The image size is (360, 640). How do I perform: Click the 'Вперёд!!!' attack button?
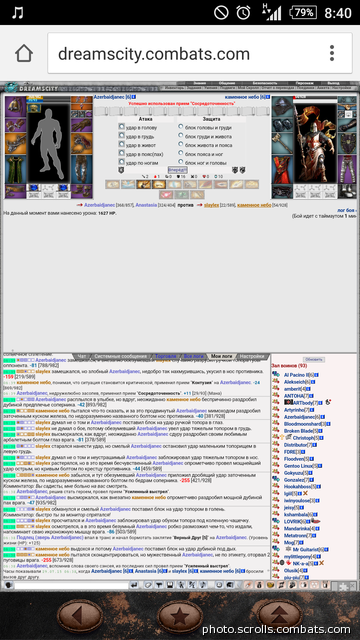[178, 170]
